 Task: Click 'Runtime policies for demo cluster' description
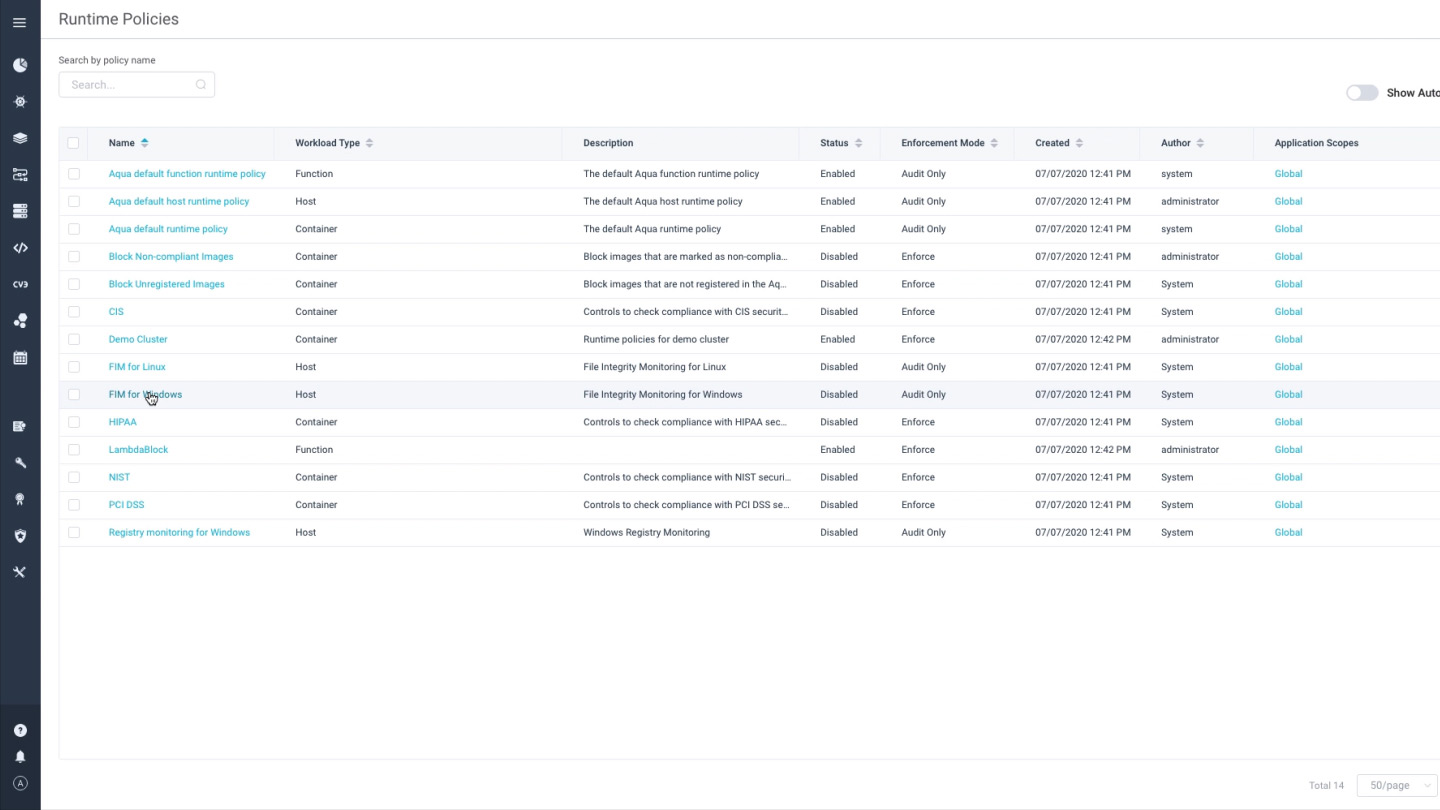point(656,339)
